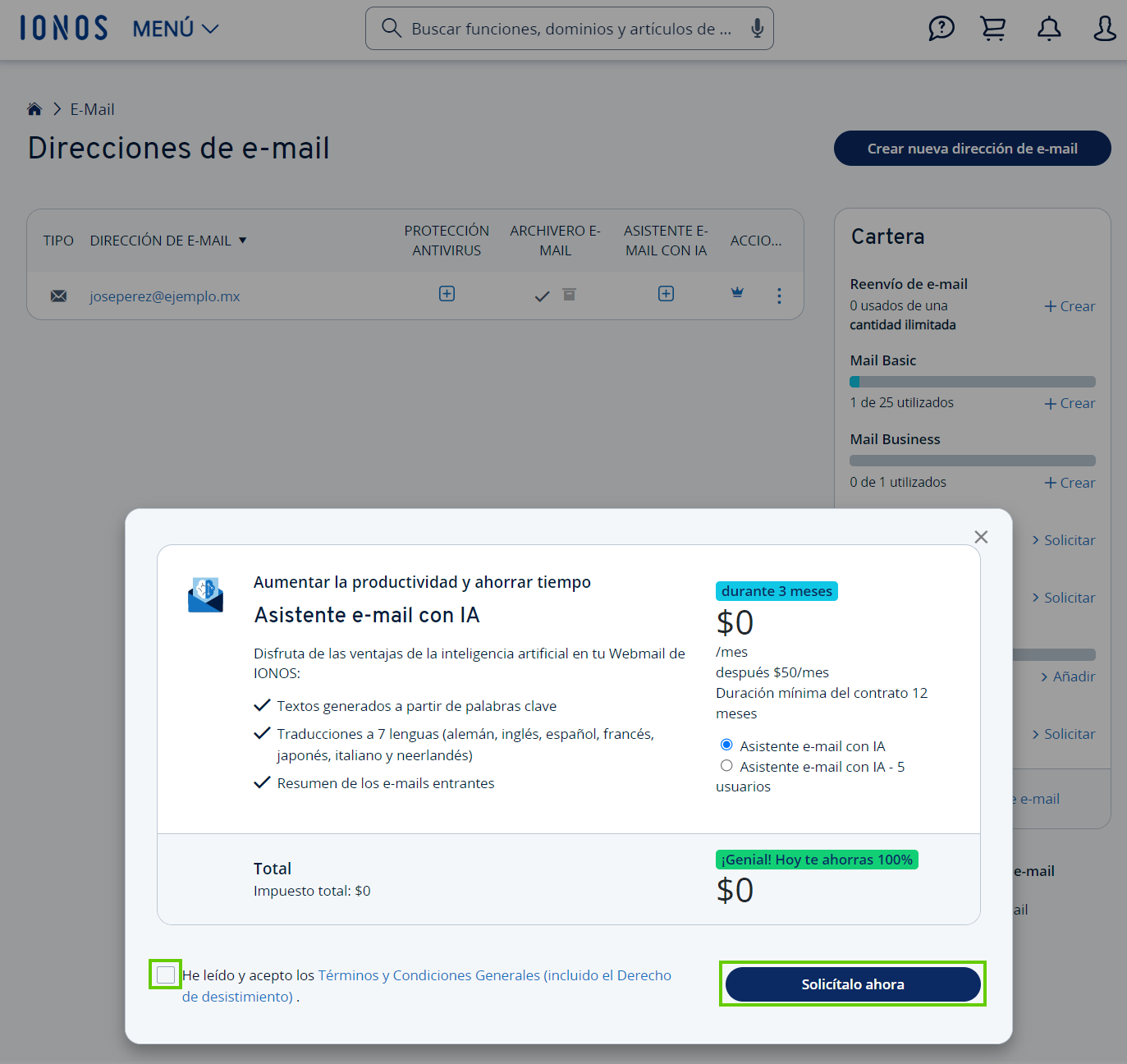Click Crear under Reenvío de e-mail
1127x1064 pixels.
point(1070,306)
